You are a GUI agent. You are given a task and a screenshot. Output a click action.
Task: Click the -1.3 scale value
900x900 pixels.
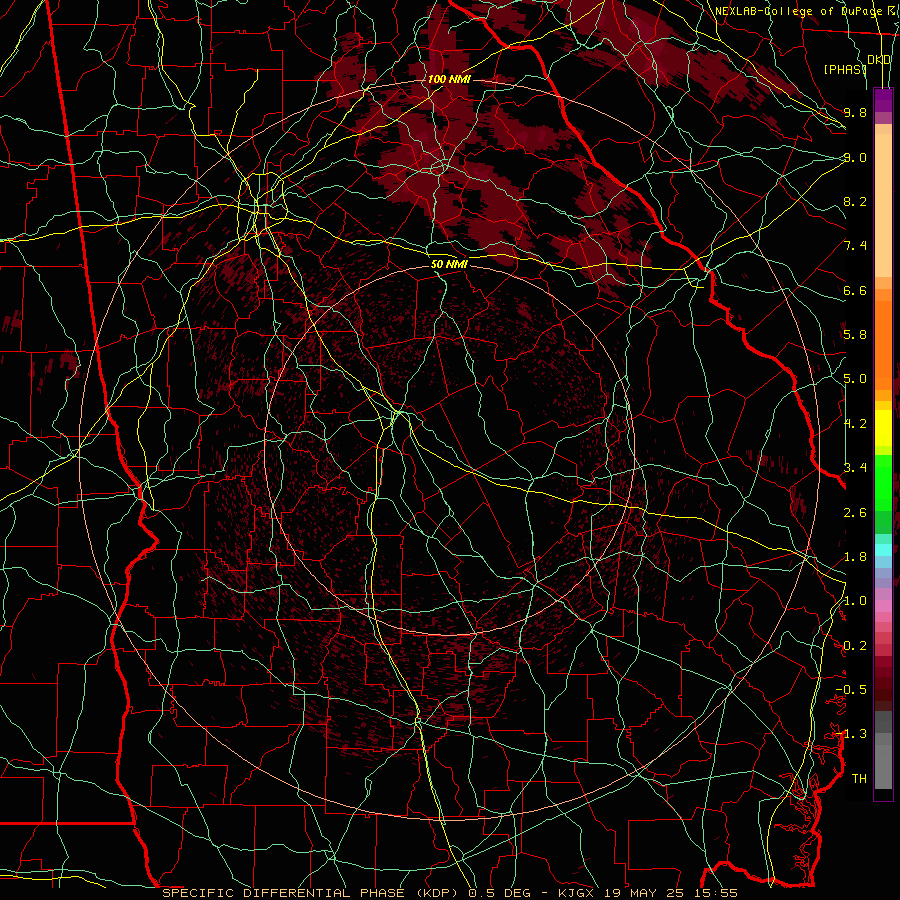pos(851,734)
